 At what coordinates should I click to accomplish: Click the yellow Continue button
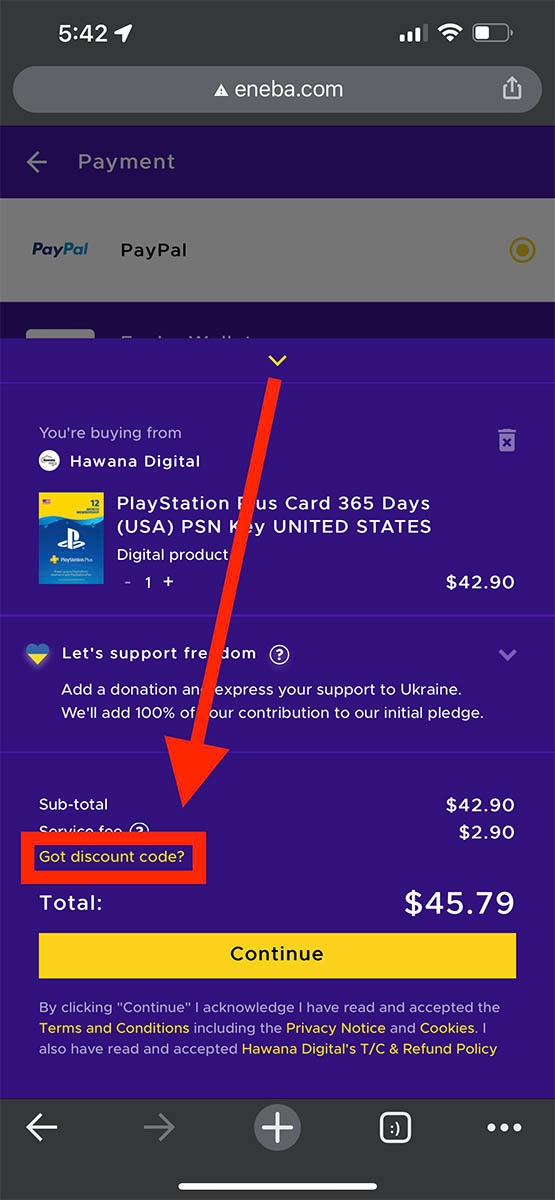tap(277, 955)
